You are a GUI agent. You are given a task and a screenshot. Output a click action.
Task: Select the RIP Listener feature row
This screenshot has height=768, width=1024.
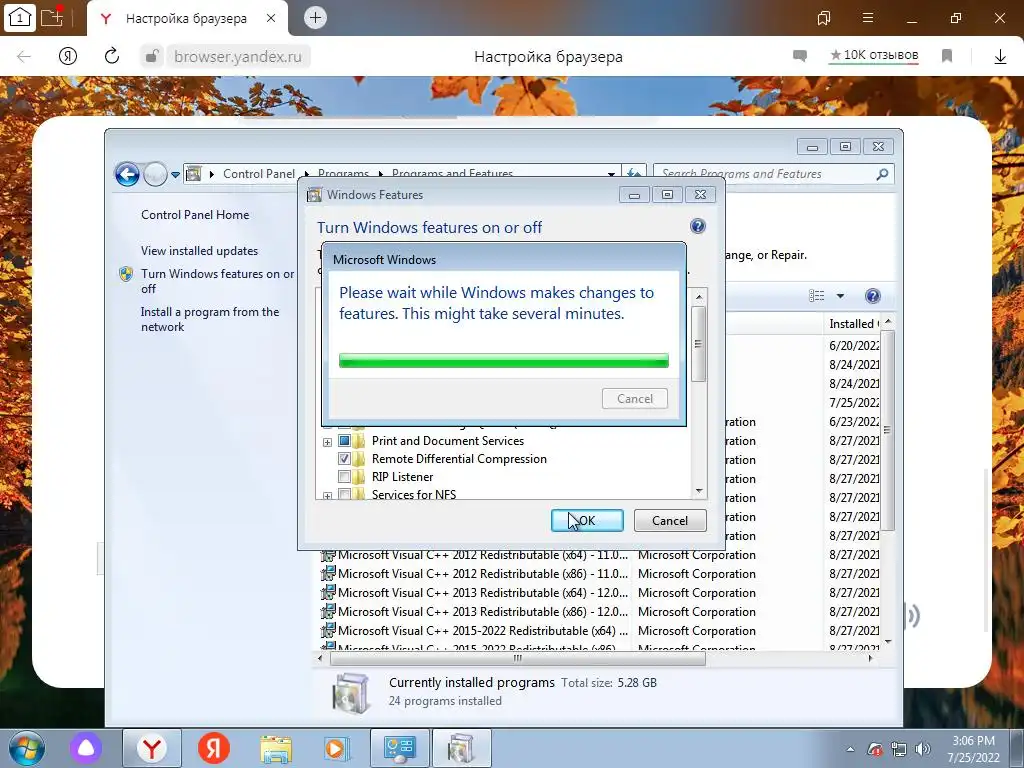pyautogui.click(x=402, y=477)
